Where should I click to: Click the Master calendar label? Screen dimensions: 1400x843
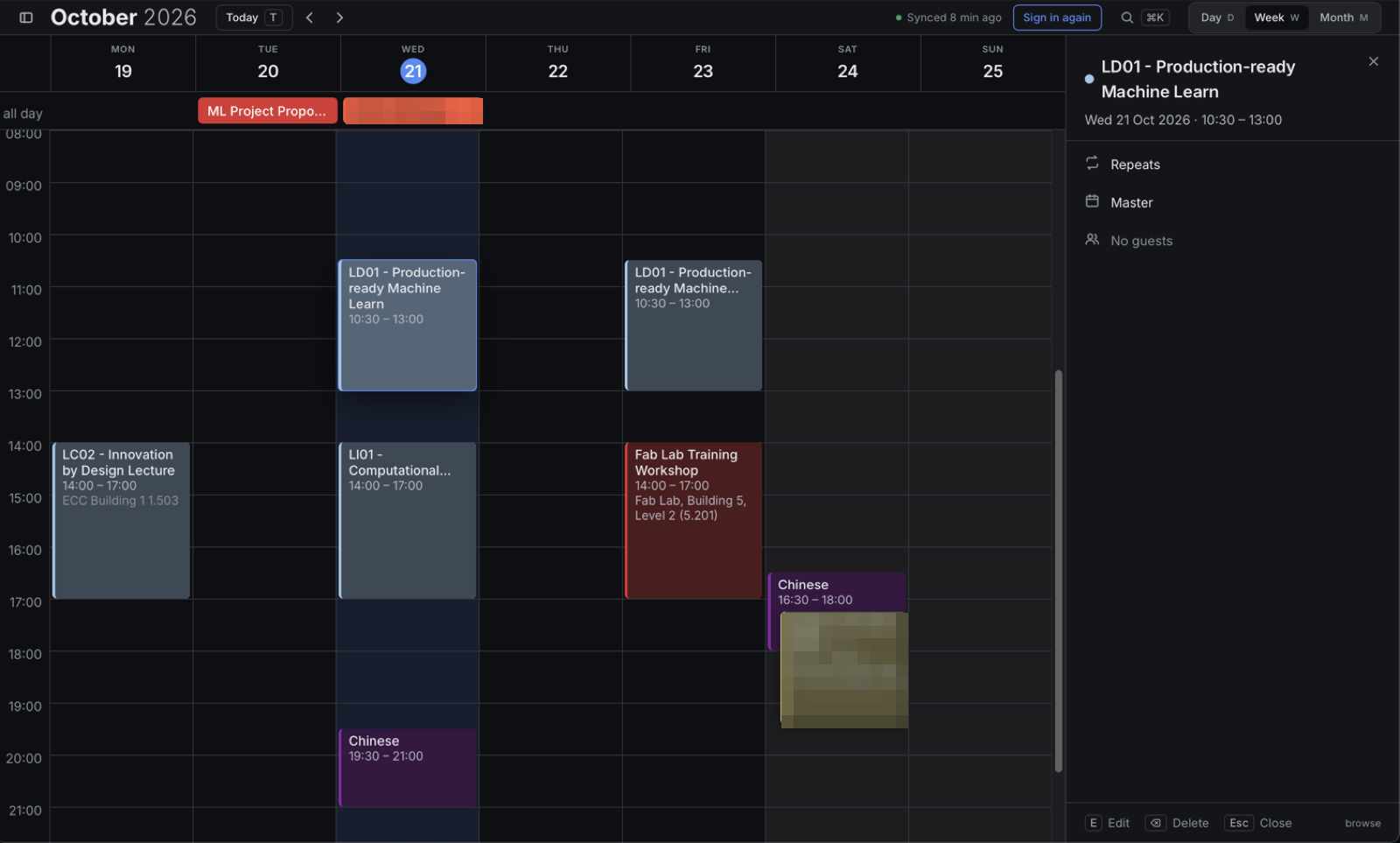(1131, 202)
